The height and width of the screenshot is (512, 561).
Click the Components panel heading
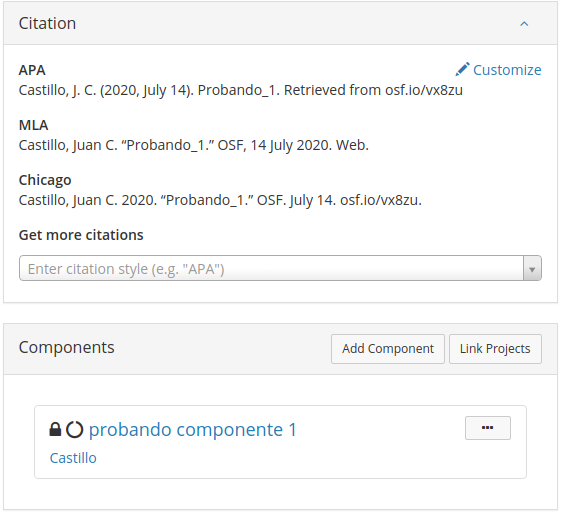[67, 347]
